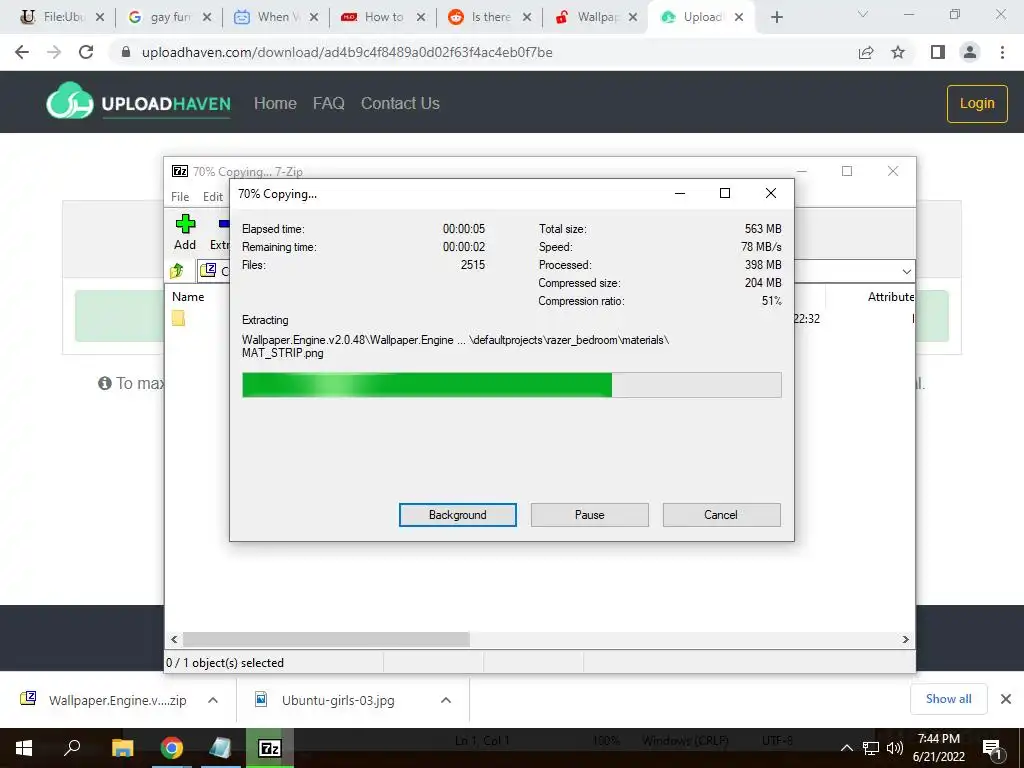Screen dimensions: 1024x768
Task: Expand options for the Wallpaper.Engine zip download
Action: coord(213,700)
